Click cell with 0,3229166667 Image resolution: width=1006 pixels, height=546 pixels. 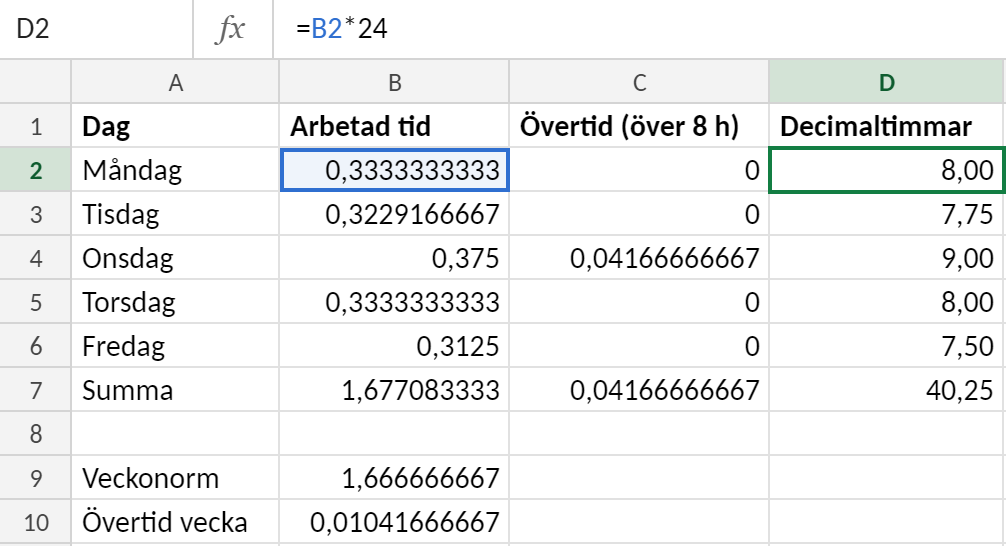395,214
